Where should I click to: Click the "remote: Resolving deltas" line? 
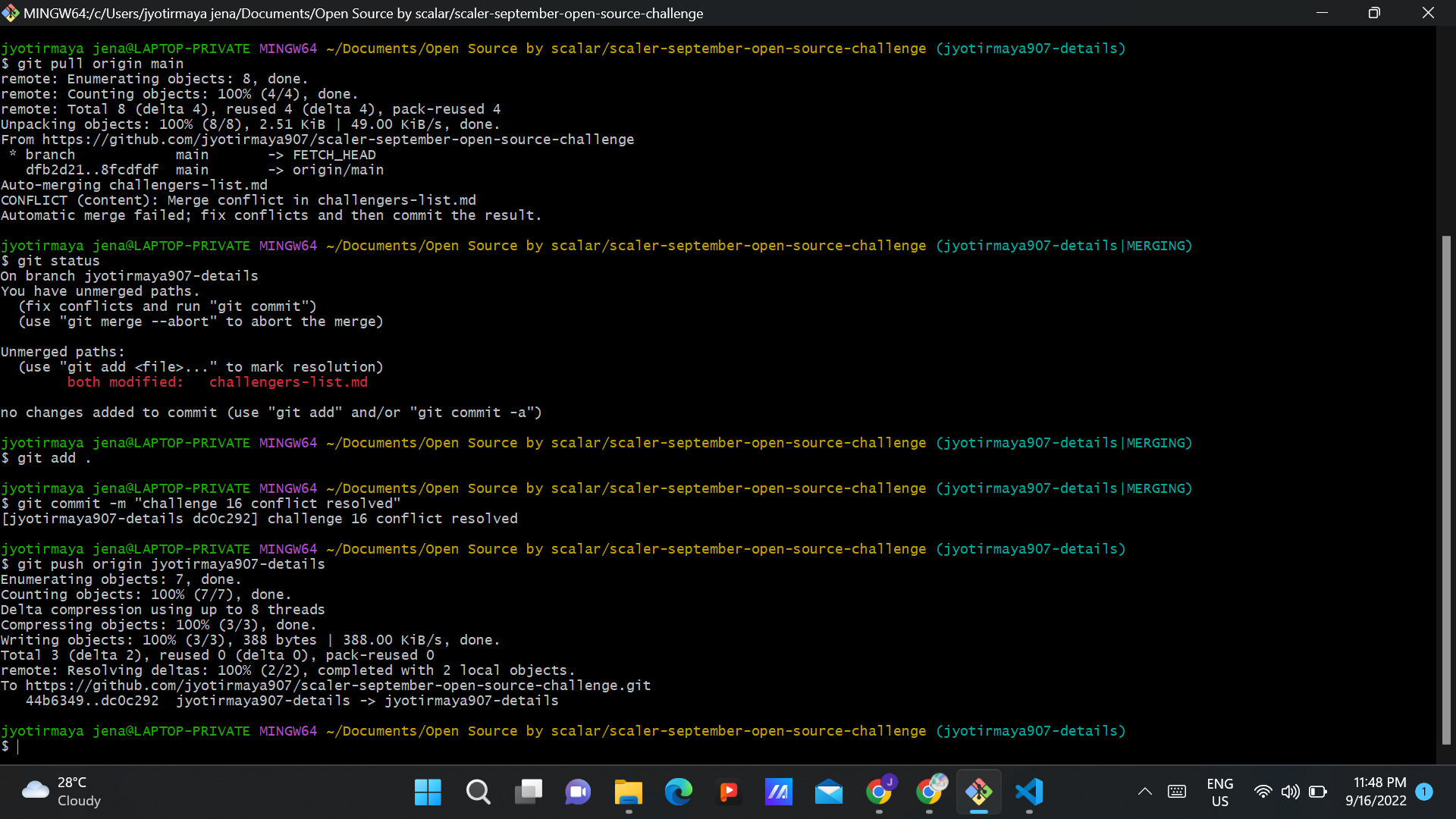point(288,670)
